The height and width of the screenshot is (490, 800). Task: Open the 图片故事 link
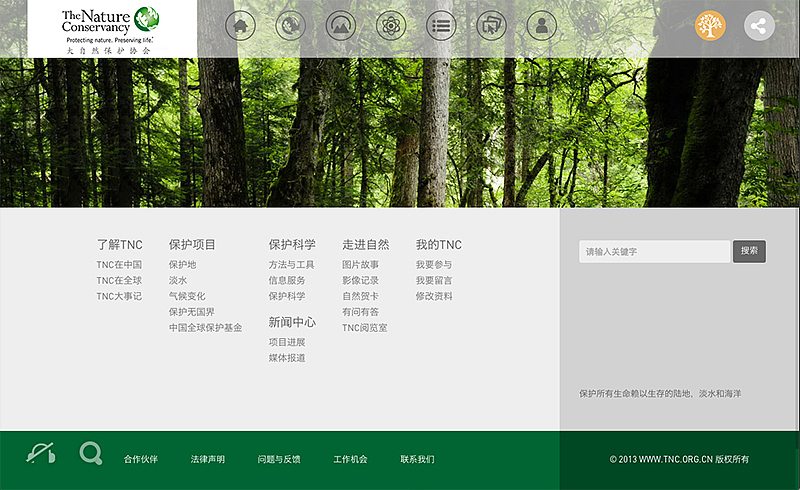pyautogui.click(x=361, y=265)
